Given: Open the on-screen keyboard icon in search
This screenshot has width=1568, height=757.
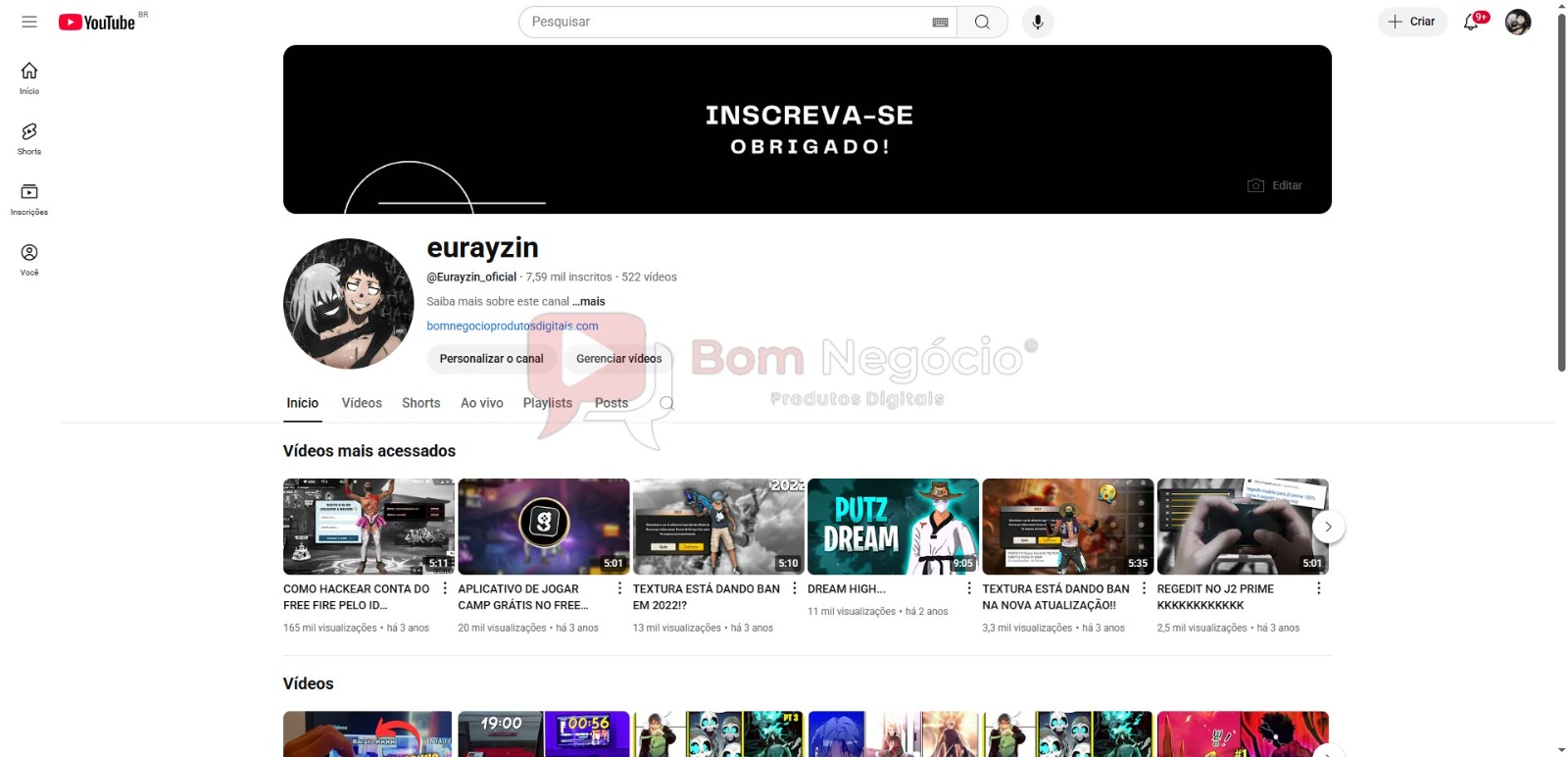Looking at the screenshot, I should click(x=940, y=22).
